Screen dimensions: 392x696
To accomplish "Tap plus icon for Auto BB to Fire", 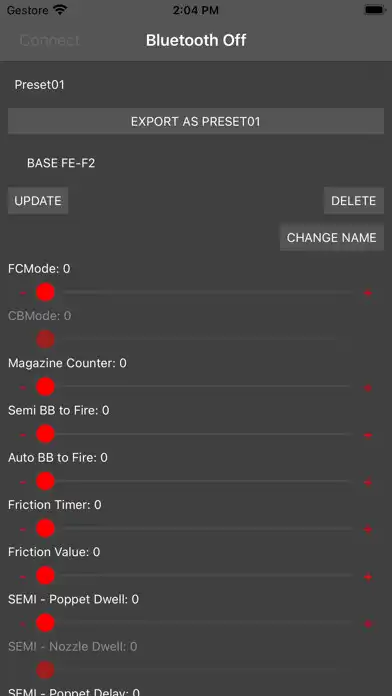I will (368, 482).
